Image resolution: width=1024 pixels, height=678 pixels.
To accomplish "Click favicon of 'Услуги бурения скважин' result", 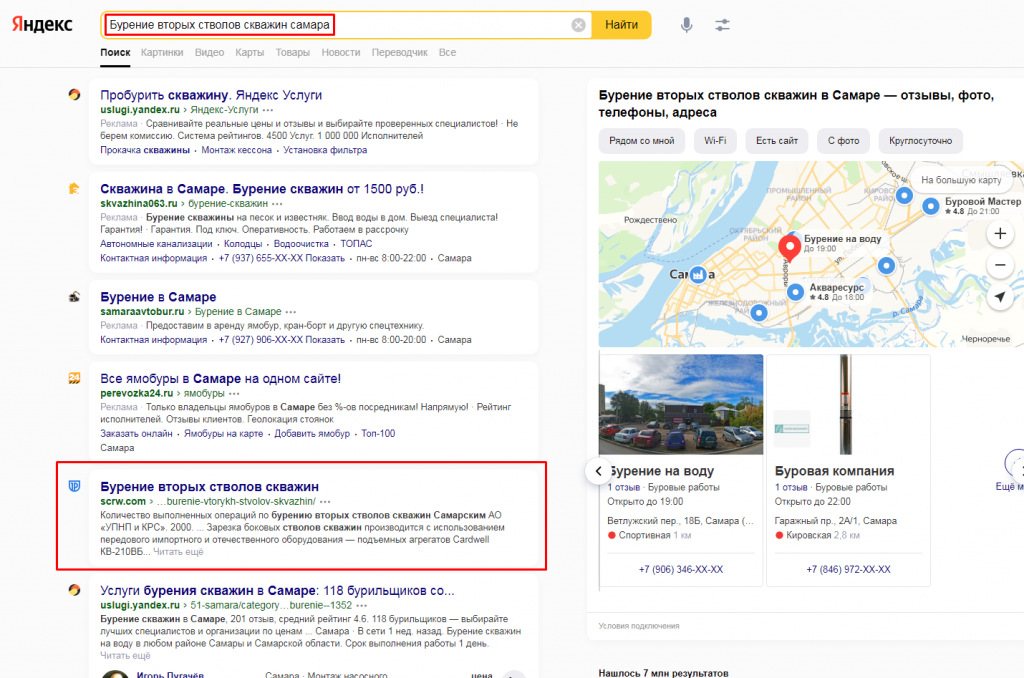I will pos(74,590).
